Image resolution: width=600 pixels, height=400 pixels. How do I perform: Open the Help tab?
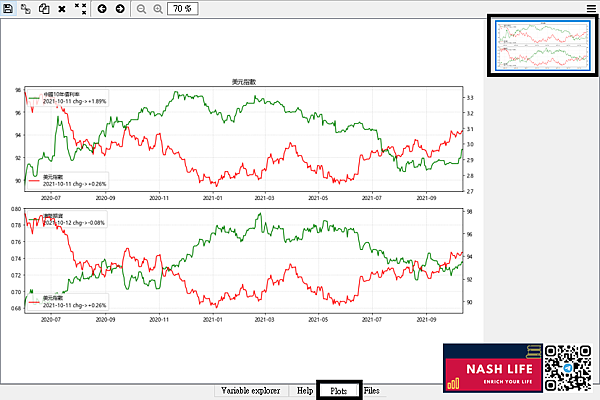click(305, 391)
